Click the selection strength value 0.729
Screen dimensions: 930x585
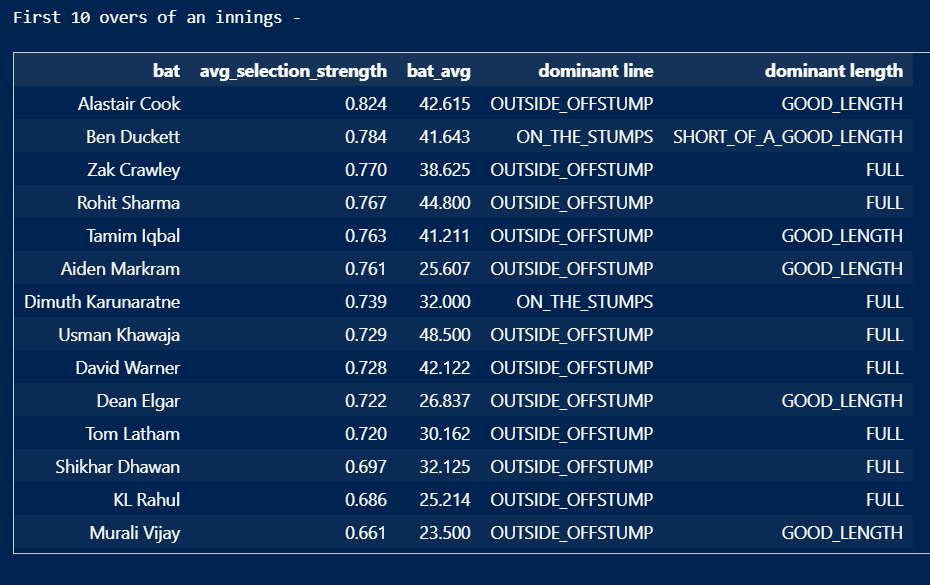(365, 335)
